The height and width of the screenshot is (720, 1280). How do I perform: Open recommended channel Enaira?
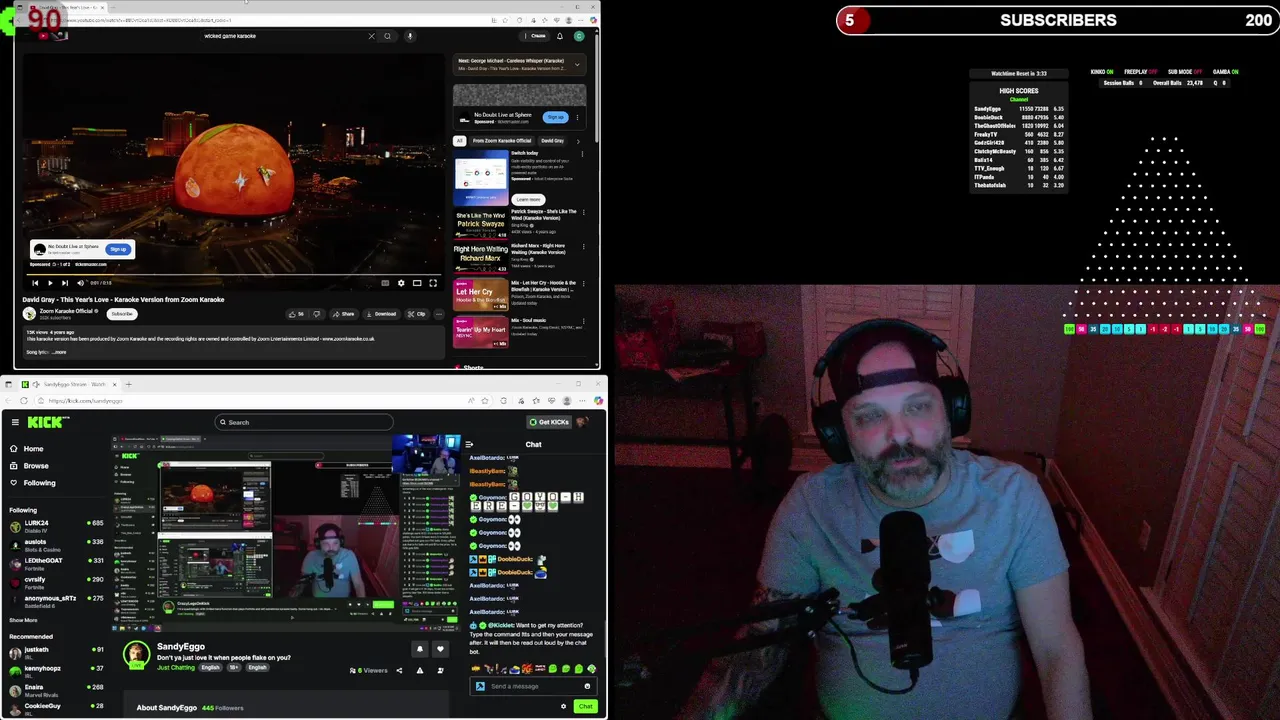point(57,689)
